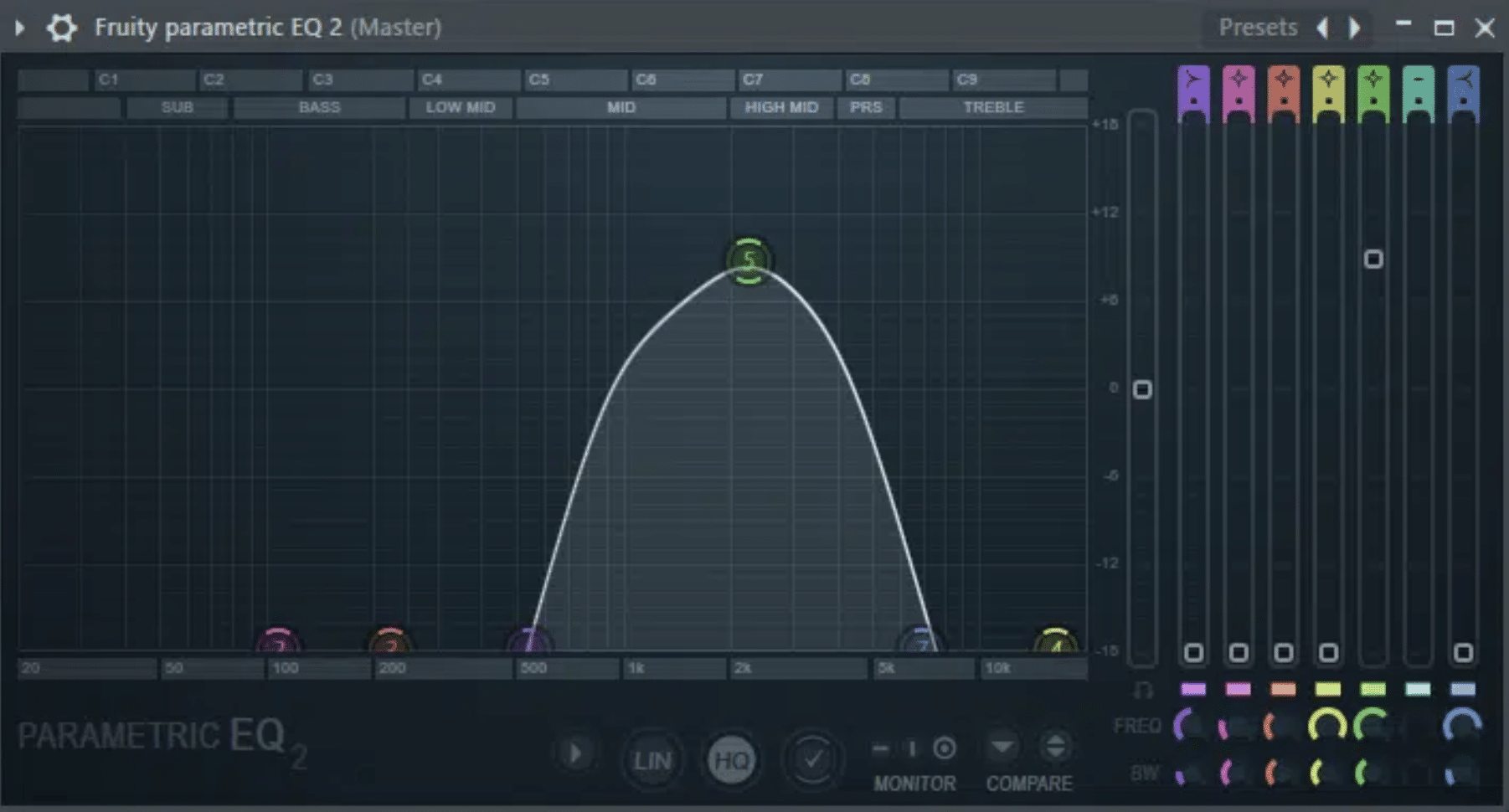Click main level slider handle at 0
Viewport: 1509px width, 812px height.
(1142, 390)
